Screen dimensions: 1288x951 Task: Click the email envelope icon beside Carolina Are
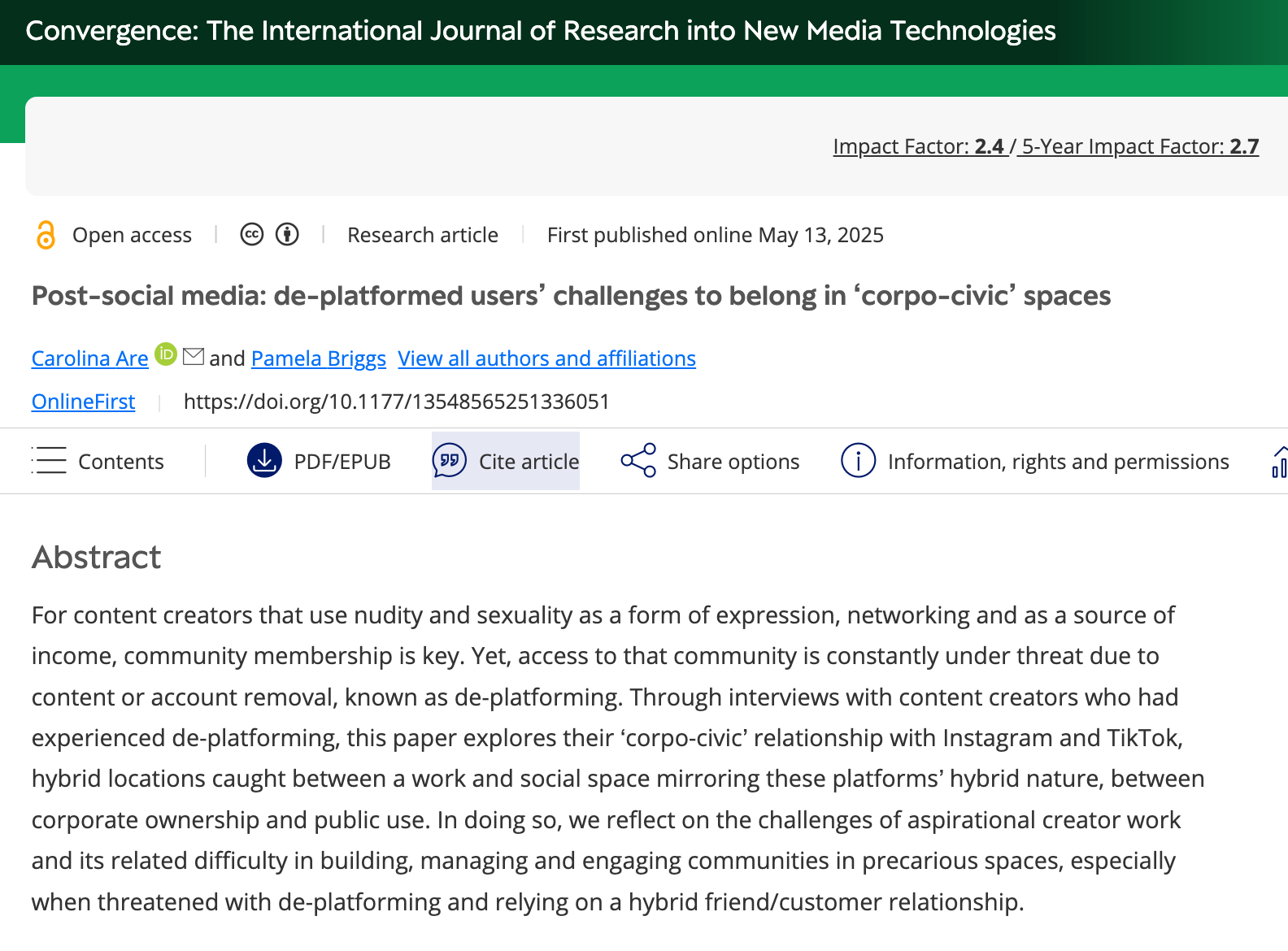coord(194,356)
